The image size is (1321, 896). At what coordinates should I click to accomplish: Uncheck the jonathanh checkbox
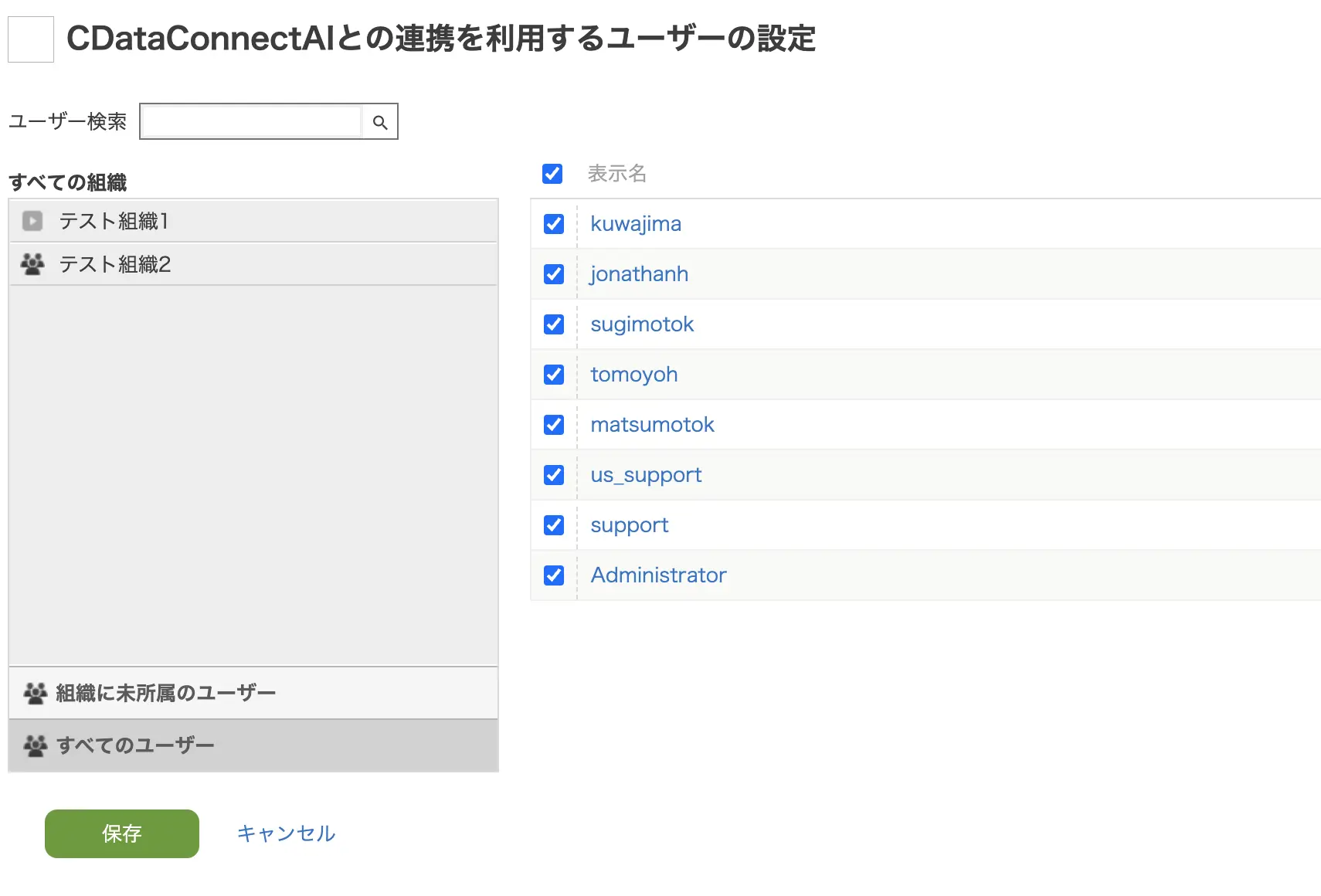[554, 274]
